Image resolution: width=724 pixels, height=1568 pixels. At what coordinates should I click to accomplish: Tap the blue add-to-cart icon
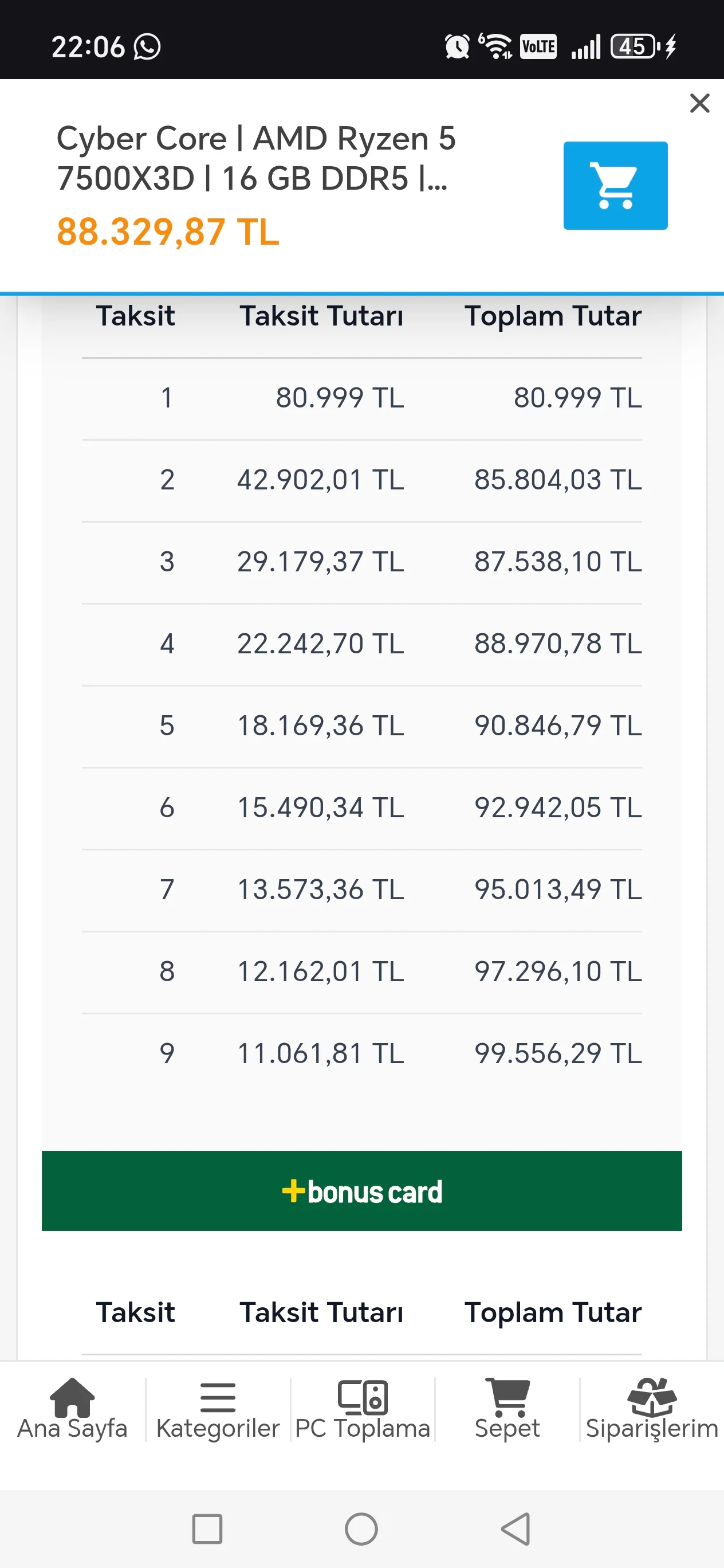click(615, 186)
